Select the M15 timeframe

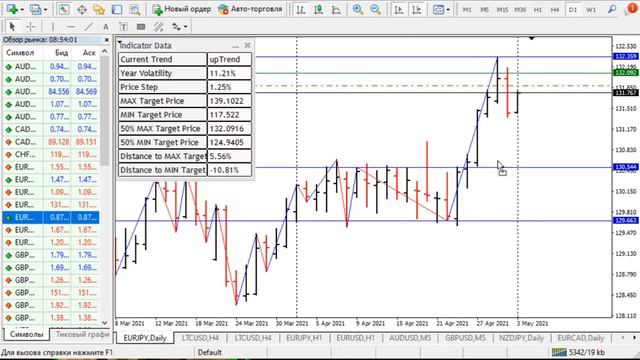(502, 9)
